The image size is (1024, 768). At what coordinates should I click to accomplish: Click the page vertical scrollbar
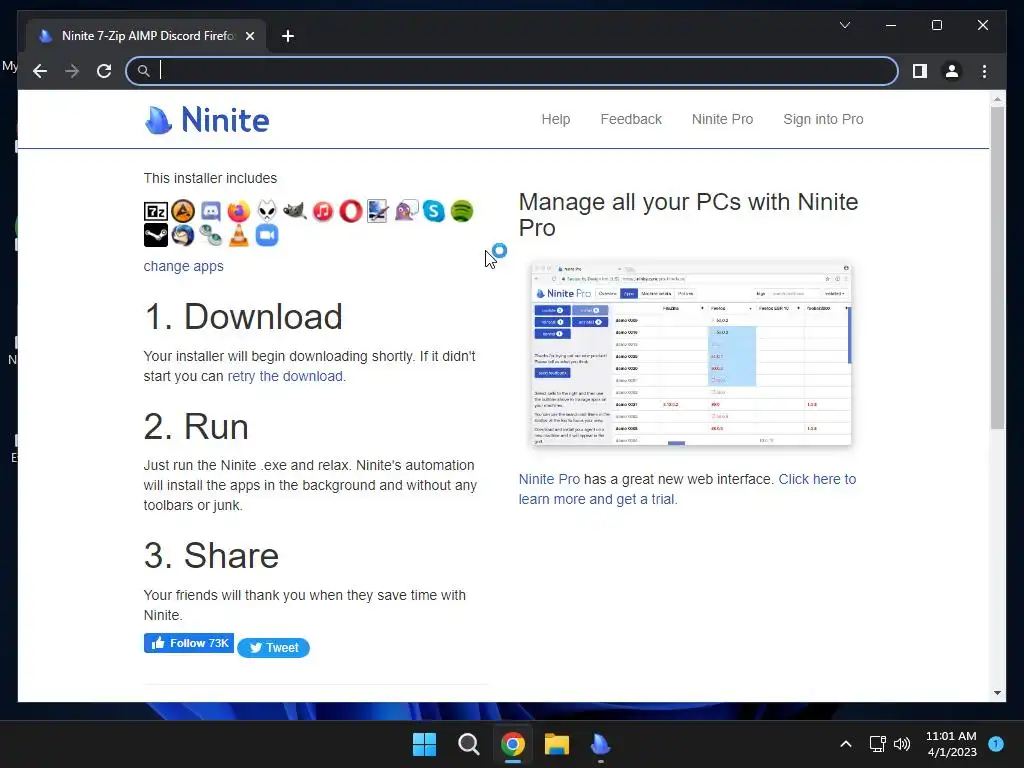point(997,268)
